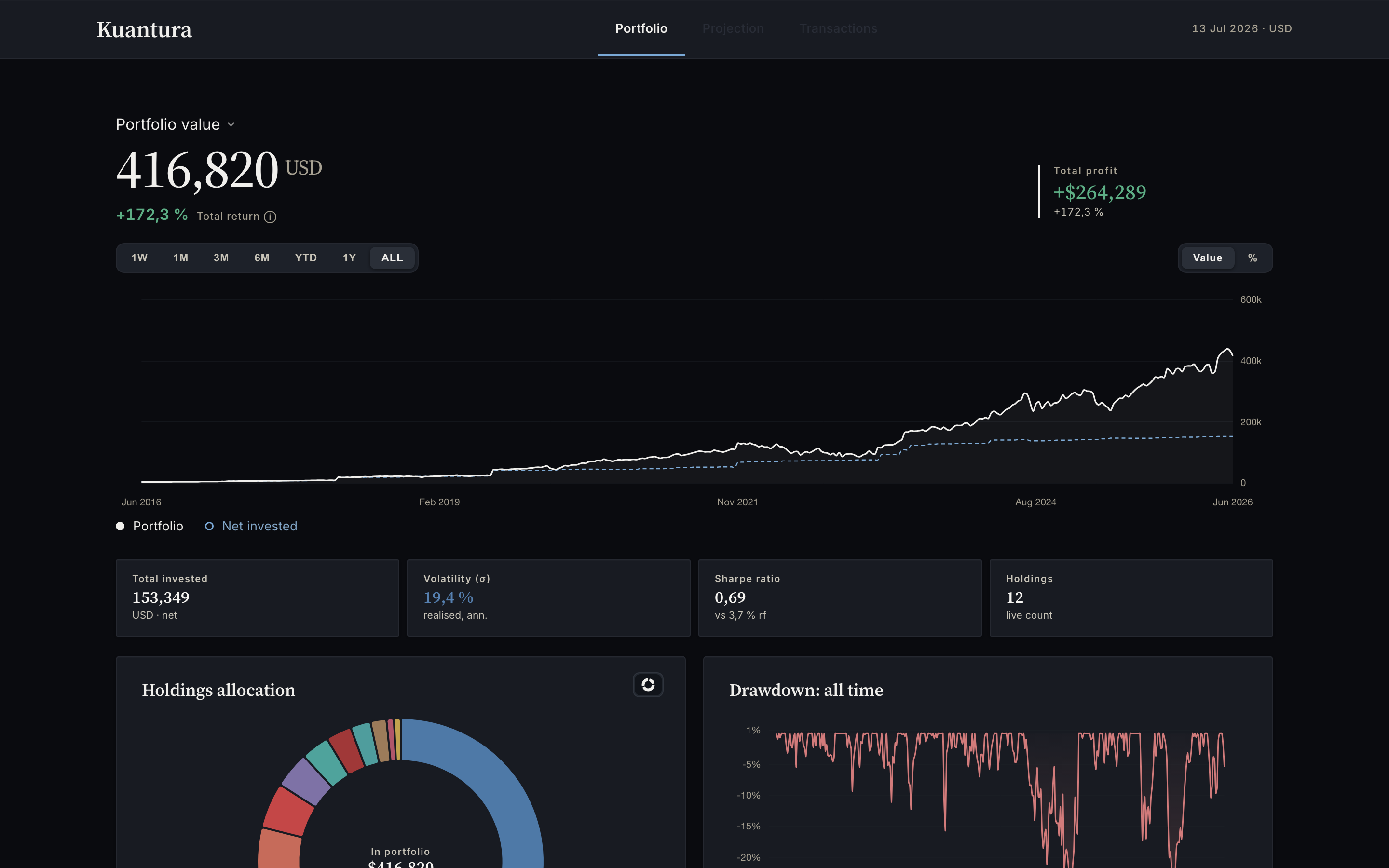The image size is (1389, 868).
Task: Select the 1W time range
Action: [x=139, y=258]
